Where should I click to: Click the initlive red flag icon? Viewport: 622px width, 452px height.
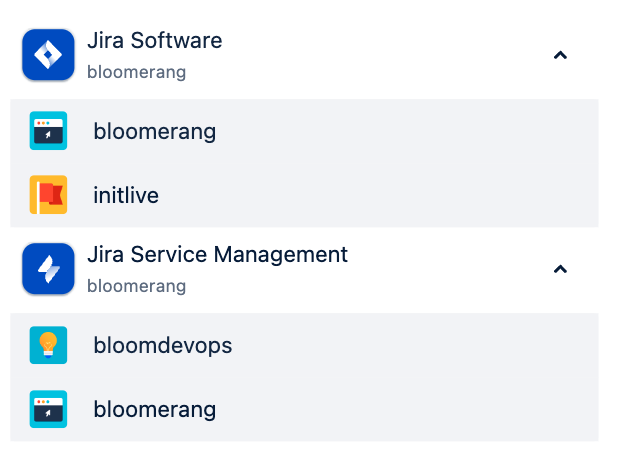click(48, 195)
